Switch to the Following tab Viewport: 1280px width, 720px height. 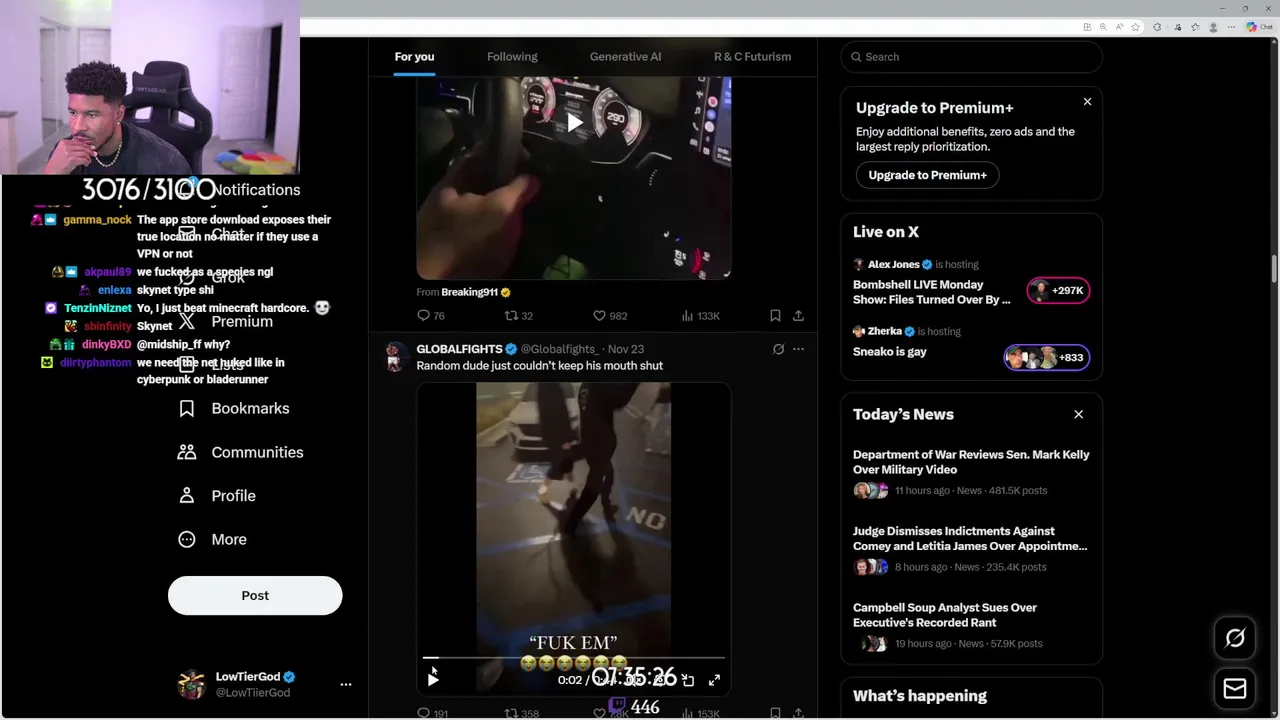tap(512, 57)
